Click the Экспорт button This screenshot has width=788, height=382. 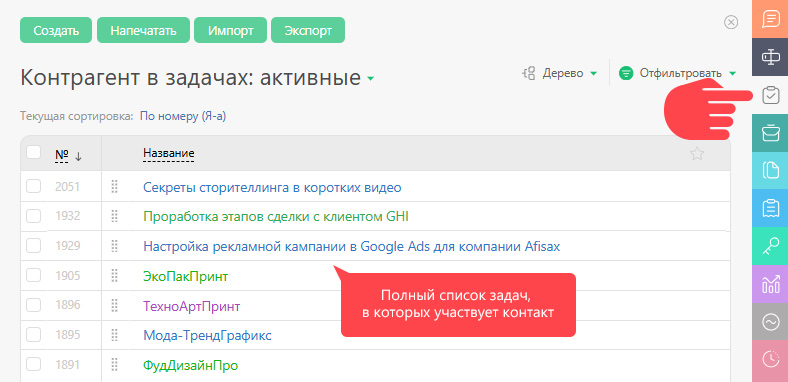[308, 30]
